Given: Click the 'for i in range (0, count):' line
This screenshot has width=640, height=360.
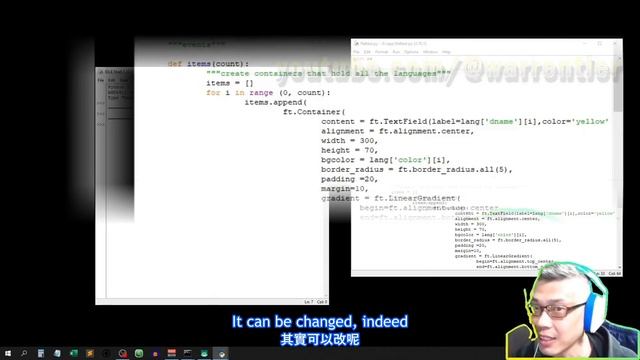Looking at the screenshot, I should coord(268,93).
